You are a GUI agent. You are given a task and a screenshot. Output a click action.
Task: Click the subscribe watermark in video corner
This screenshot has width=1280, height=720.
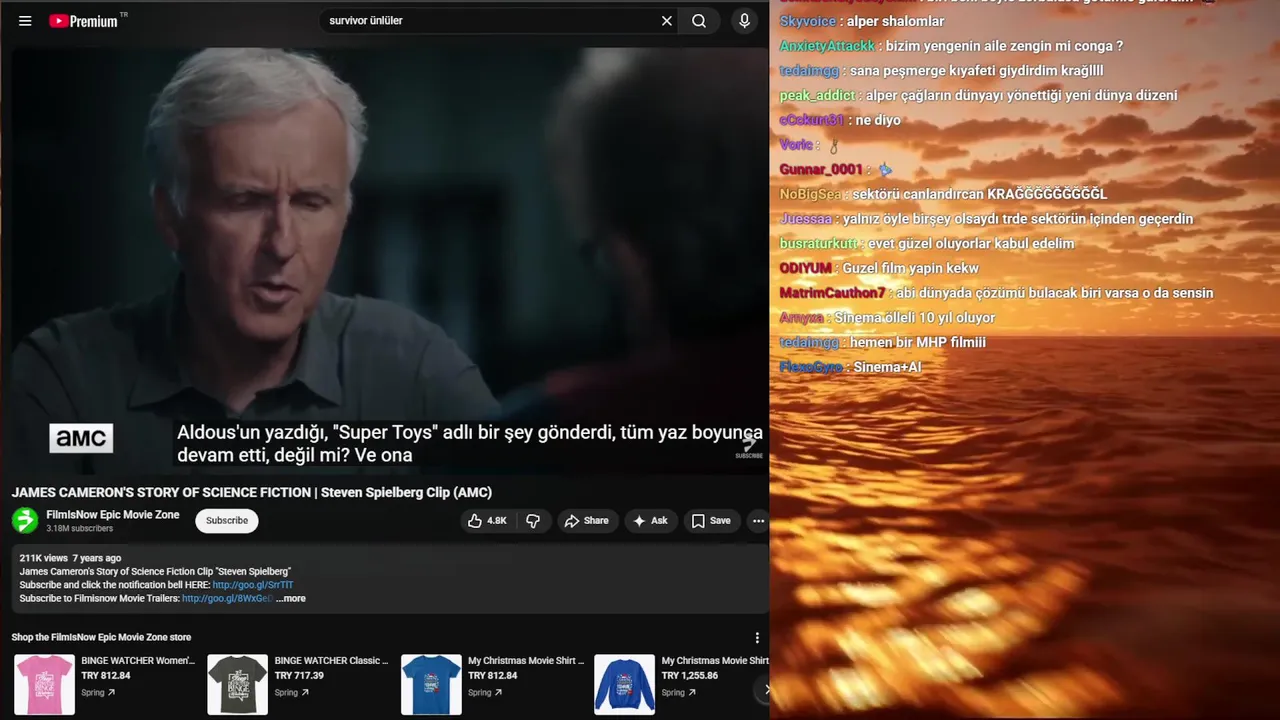[749, 447]
